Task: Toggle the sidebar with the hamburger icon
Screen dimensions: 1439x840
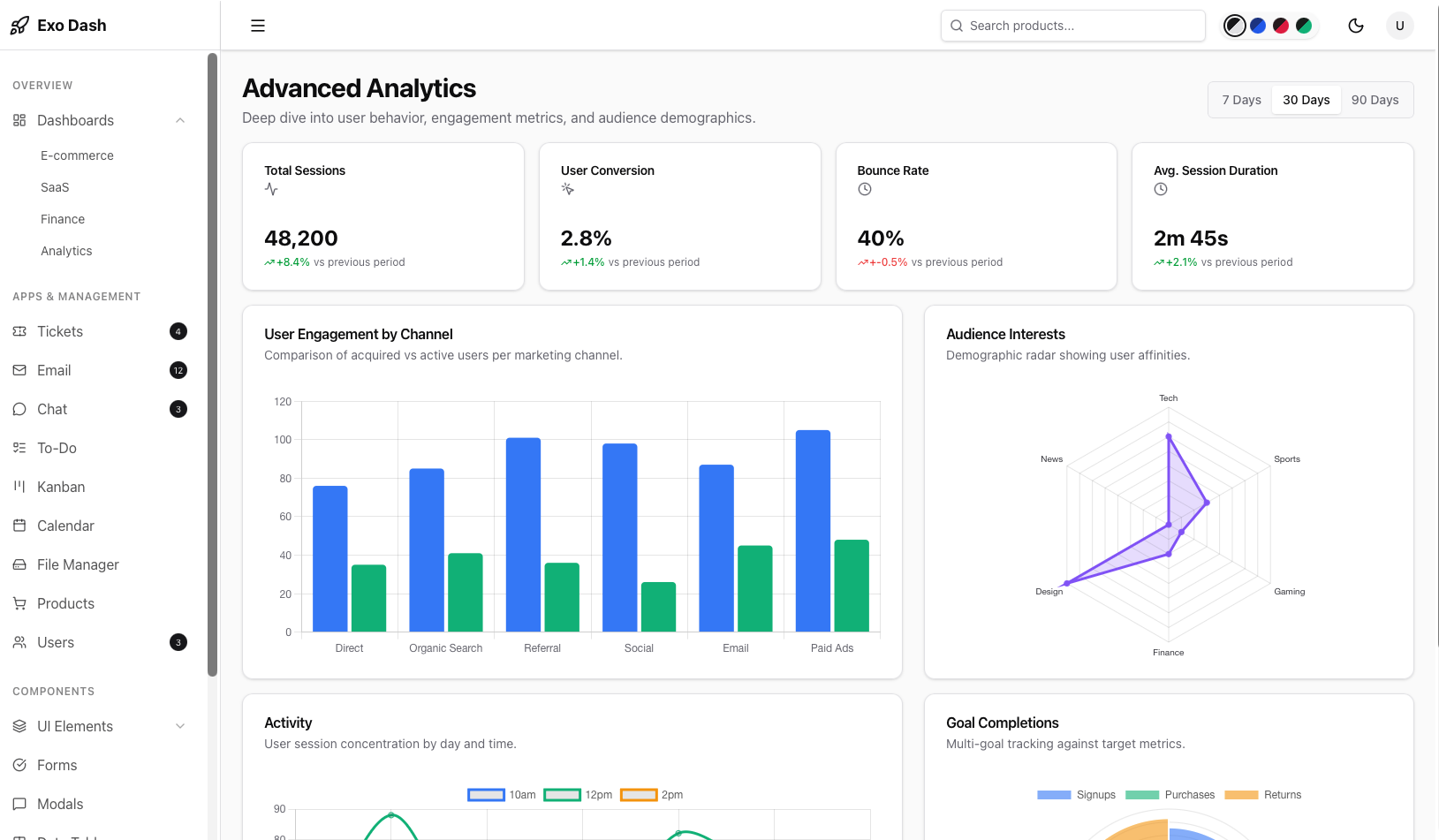Action: pyautogui.click(x=258, y=26)
